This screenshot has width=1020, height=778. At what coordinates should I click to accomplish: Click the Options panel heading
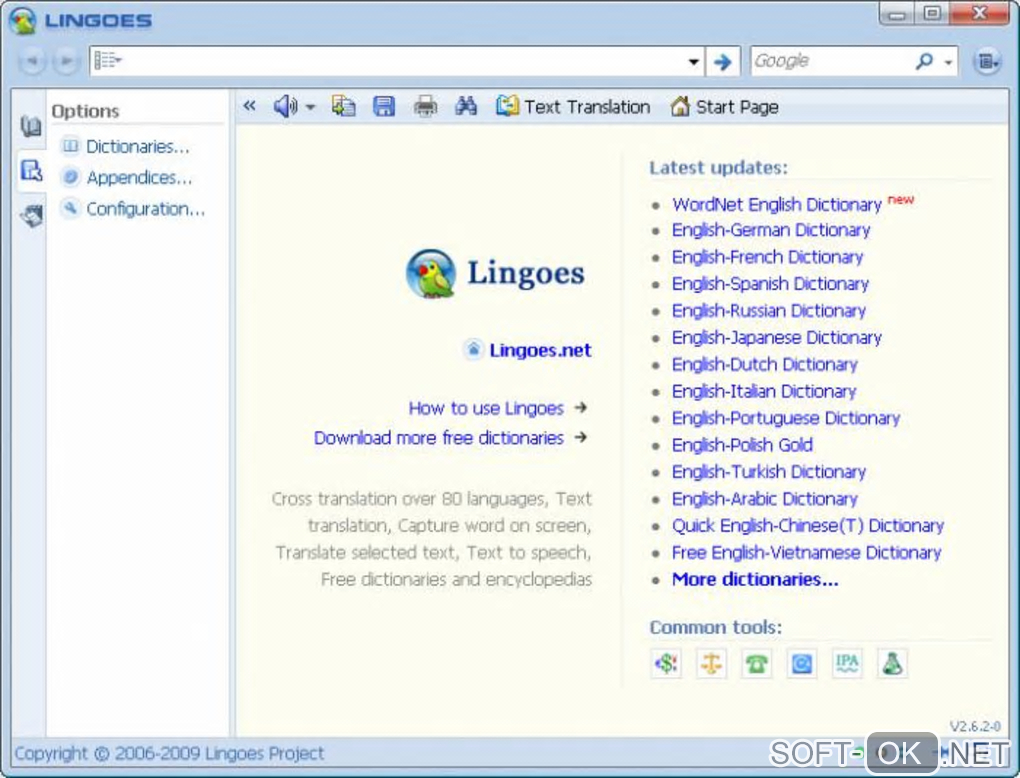click(85, 111)
